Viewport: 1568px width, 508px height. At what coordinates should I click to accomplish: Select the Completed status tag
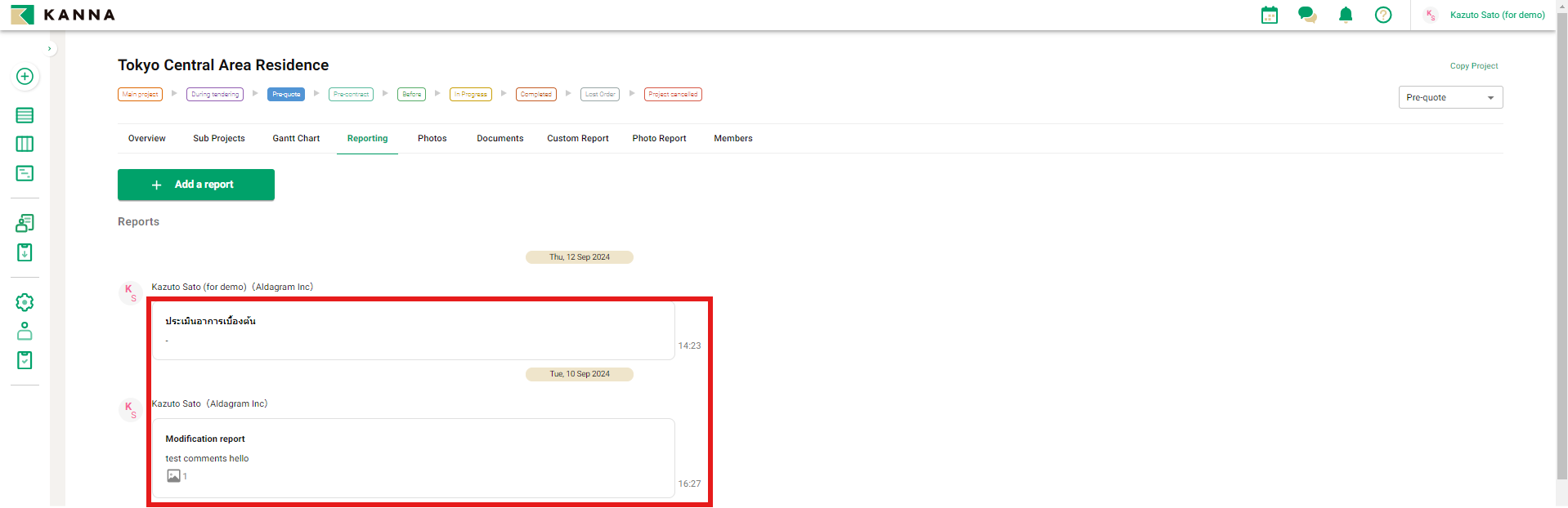coord(535,95)
